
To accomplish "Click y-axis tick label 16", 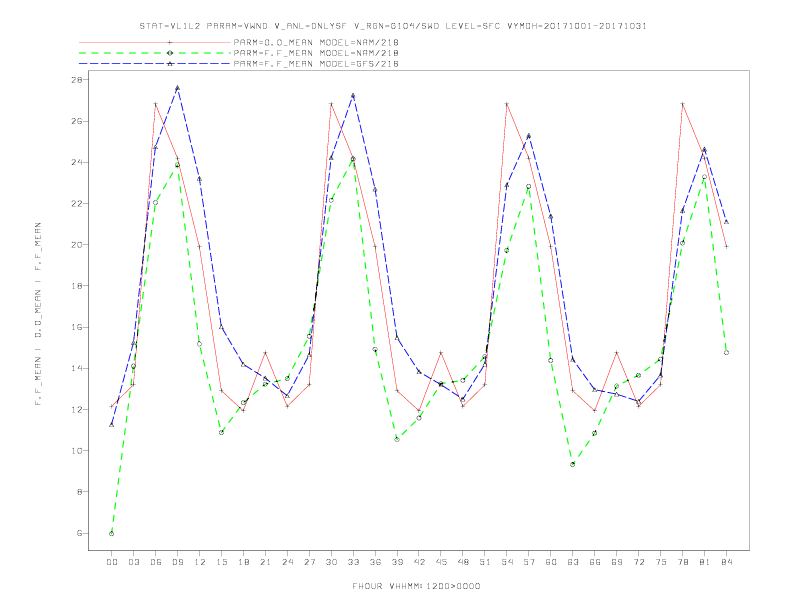I will (x=78, y=327).
